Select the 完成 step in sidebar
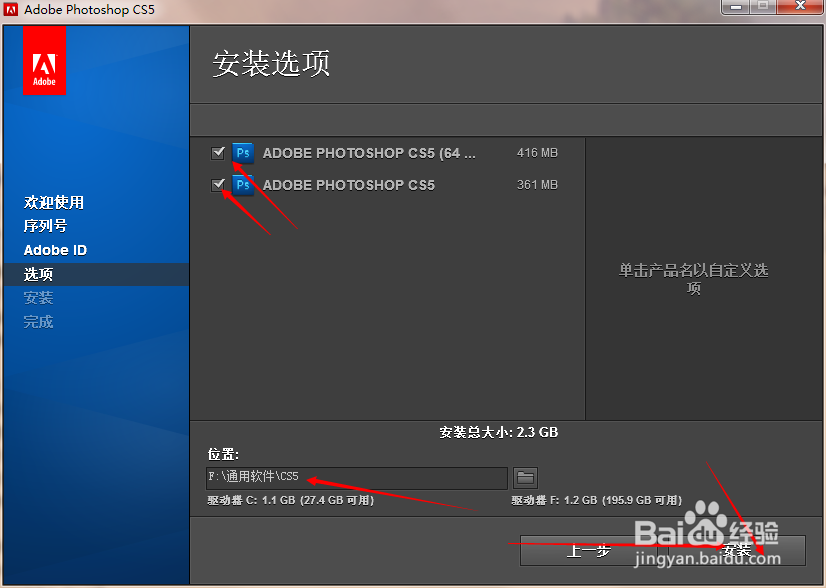This screenshot has height=588, width=826. coord(38,322)
